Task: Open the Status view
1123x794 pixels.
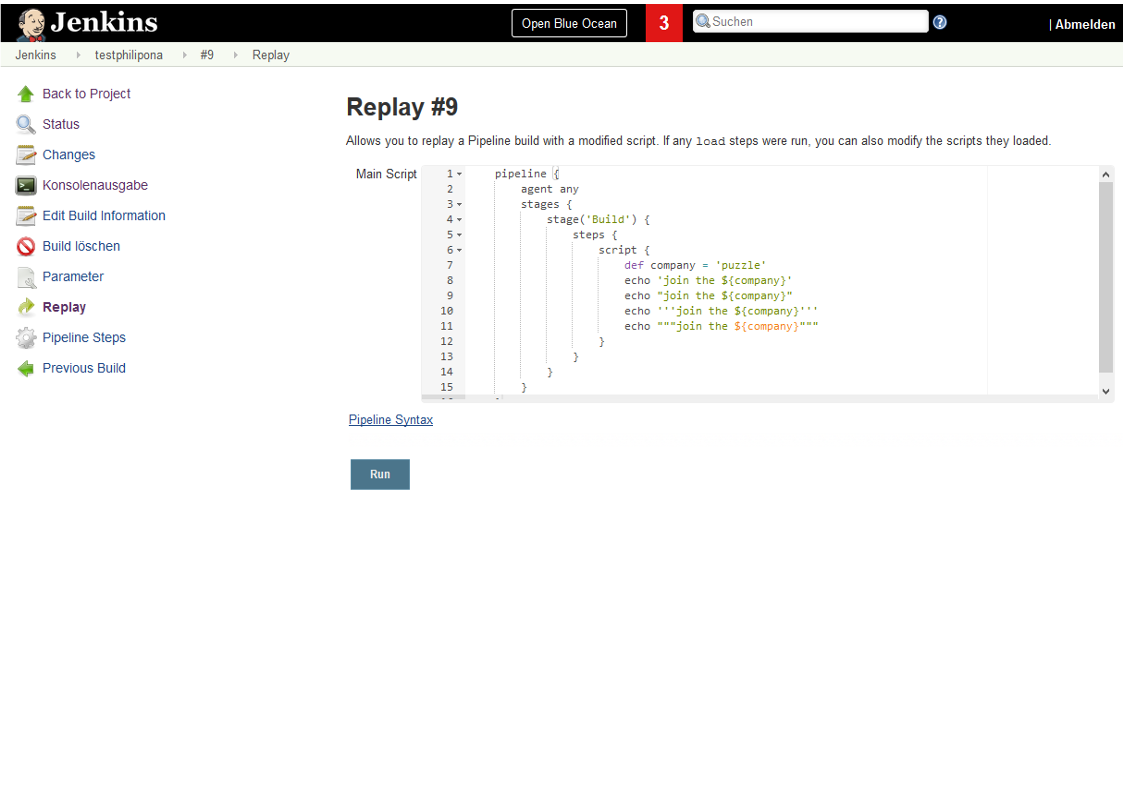Action: (x=62, y=123)
